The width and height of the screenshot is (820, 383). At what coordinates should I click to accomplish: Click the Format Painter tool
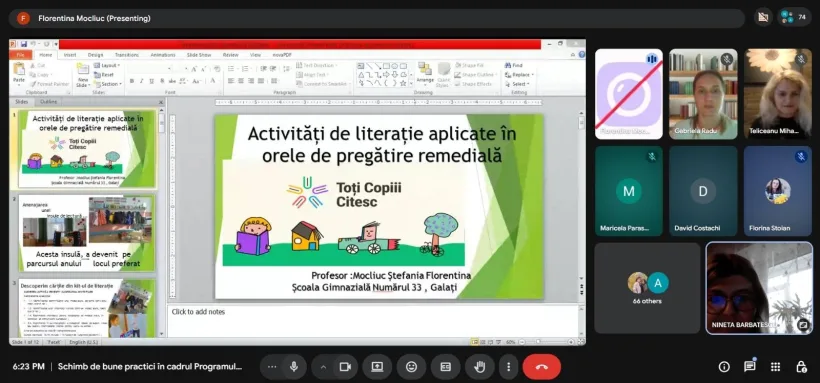tap(50, 84)
